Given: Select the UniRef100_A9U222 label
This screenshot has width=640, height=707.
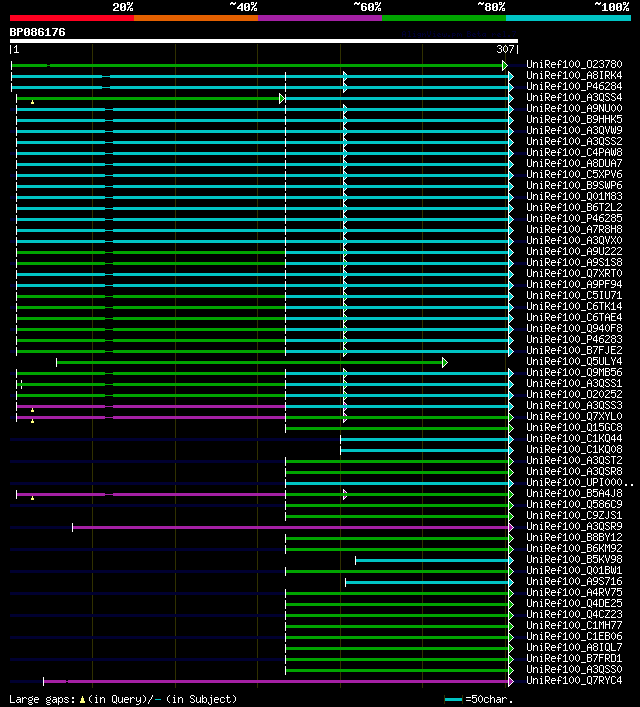Looking at the screenshot, I should click(x=574, y=252).
